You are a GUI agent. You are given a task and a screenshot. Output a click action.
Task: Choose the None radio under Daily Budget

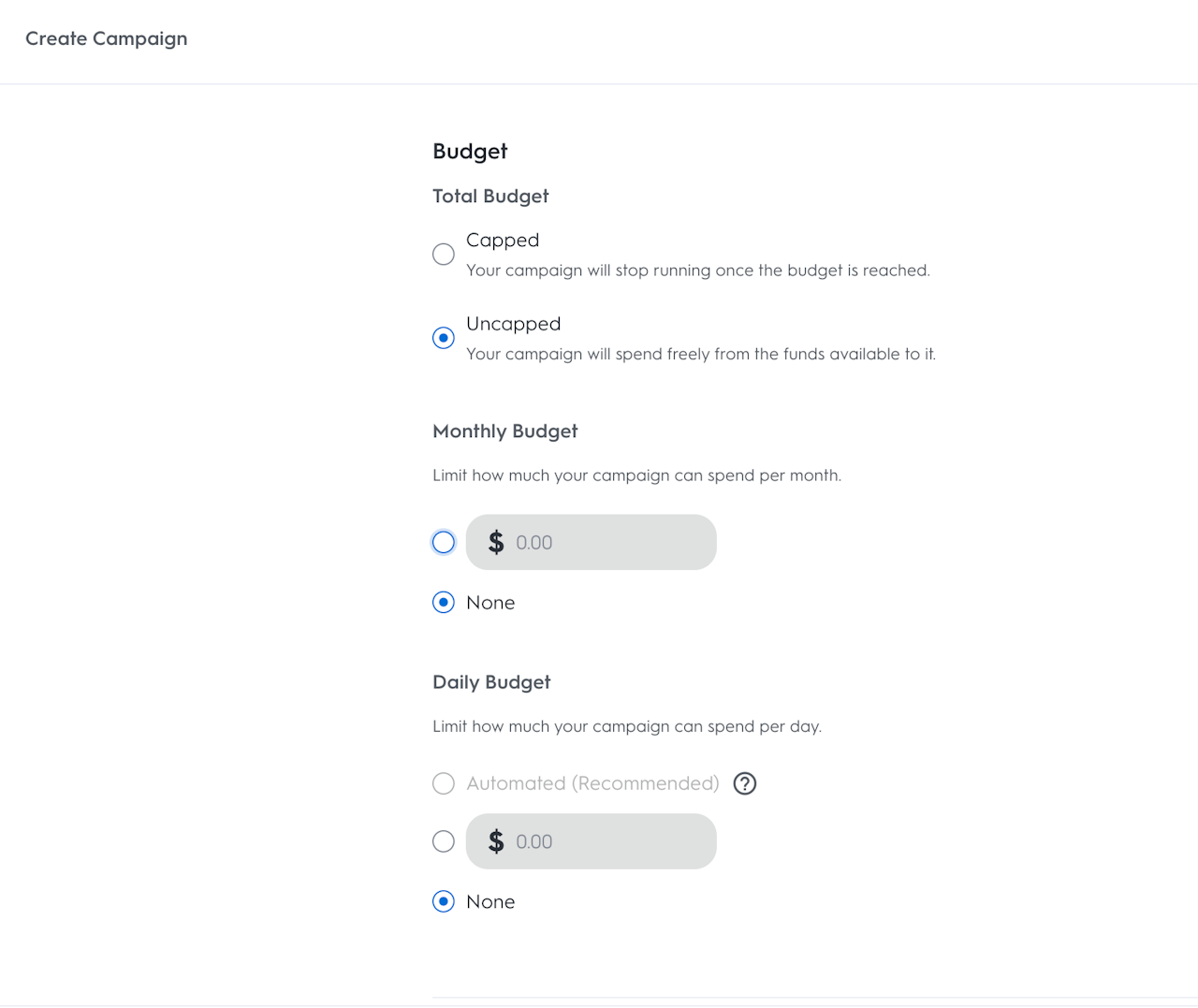444,901
